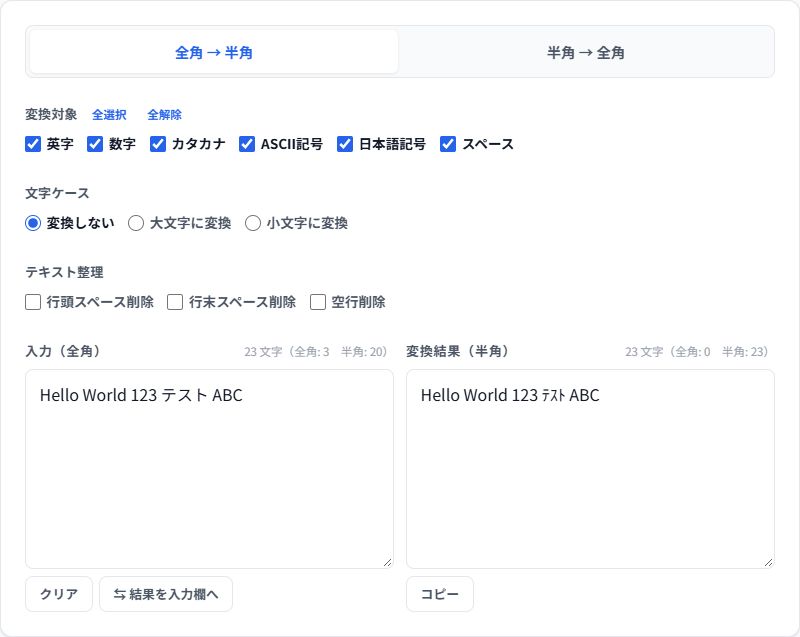Uncheck the 英字 checkbox
Screen dimensions: 800x637
point(33,144)
